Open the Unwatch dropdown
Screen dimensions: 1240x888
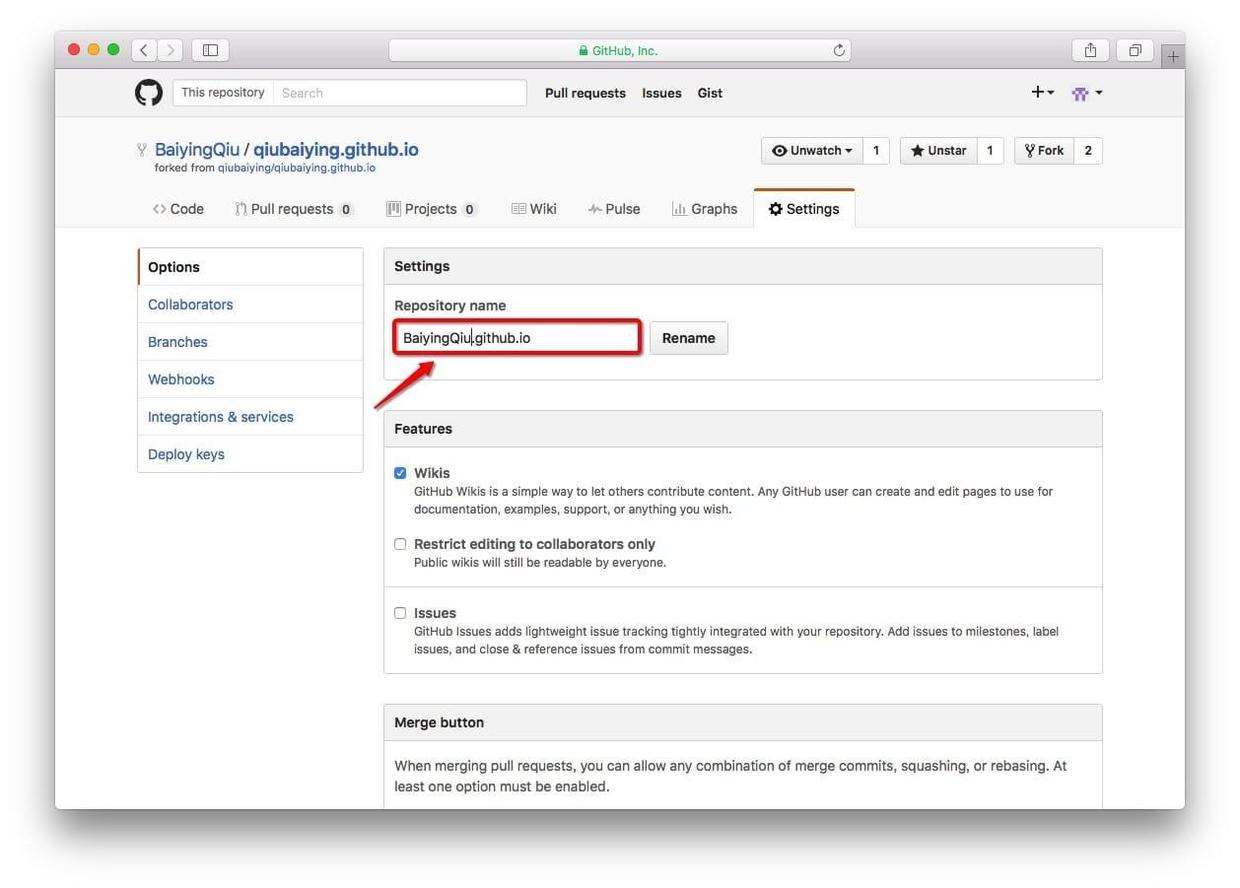click(811, 151)
